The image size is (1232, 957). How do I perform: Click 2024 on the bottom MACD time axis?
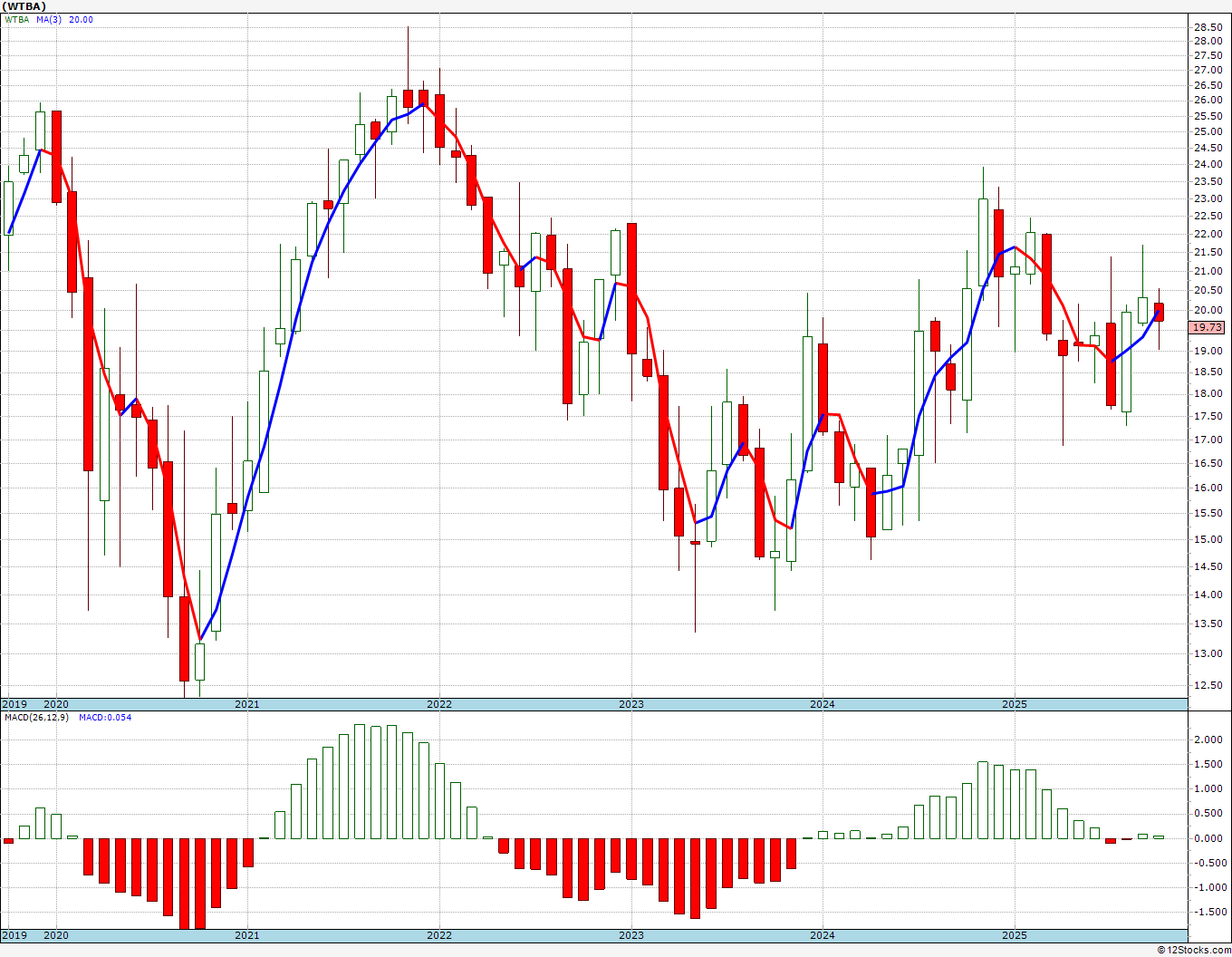click(823, 935)
